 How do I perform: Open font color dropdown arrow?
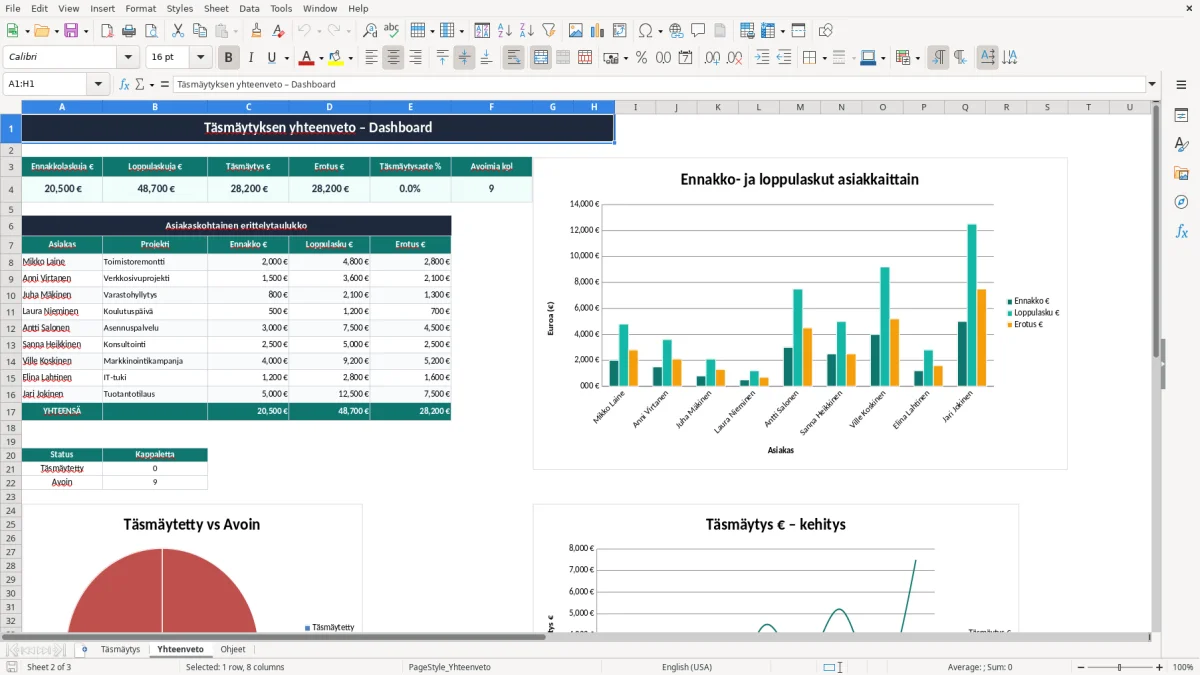[x=320, y=58]
